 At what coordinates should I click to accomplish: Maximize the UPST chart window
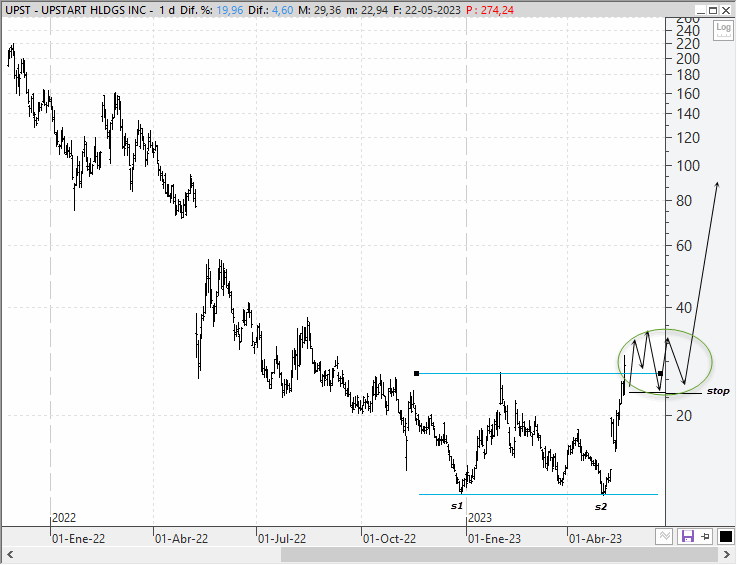click(713, 10)
